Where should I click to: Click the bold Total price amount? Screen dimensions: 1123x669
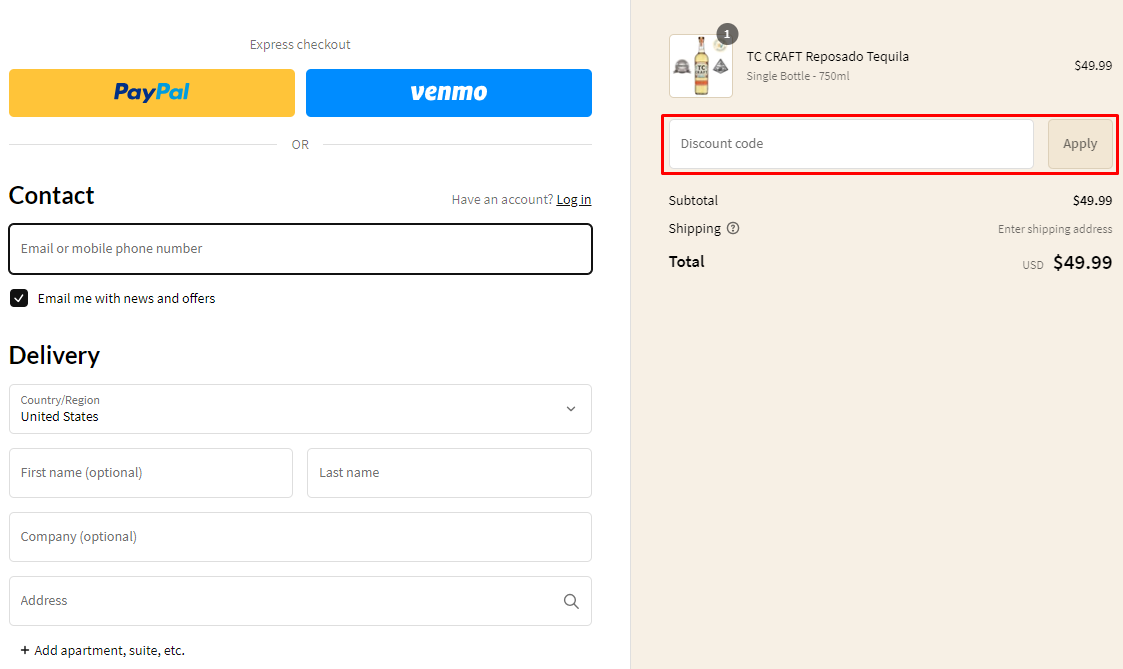tap(1082, 263)
